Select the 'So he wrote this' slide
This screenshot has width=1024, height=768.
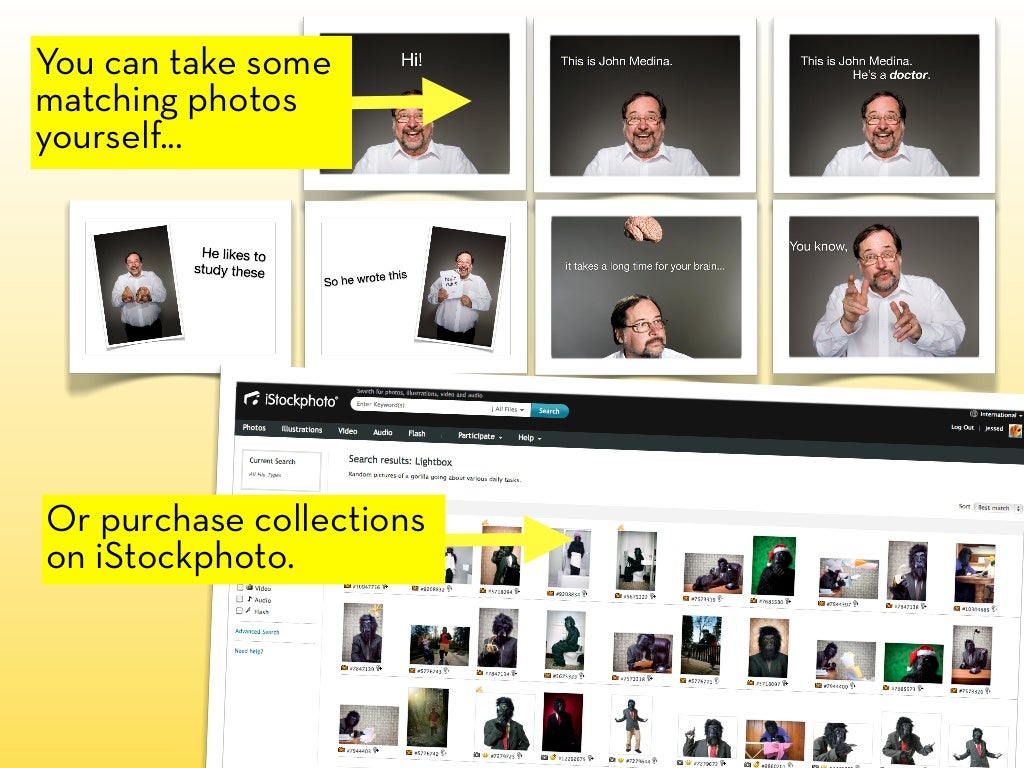point(415,287)
